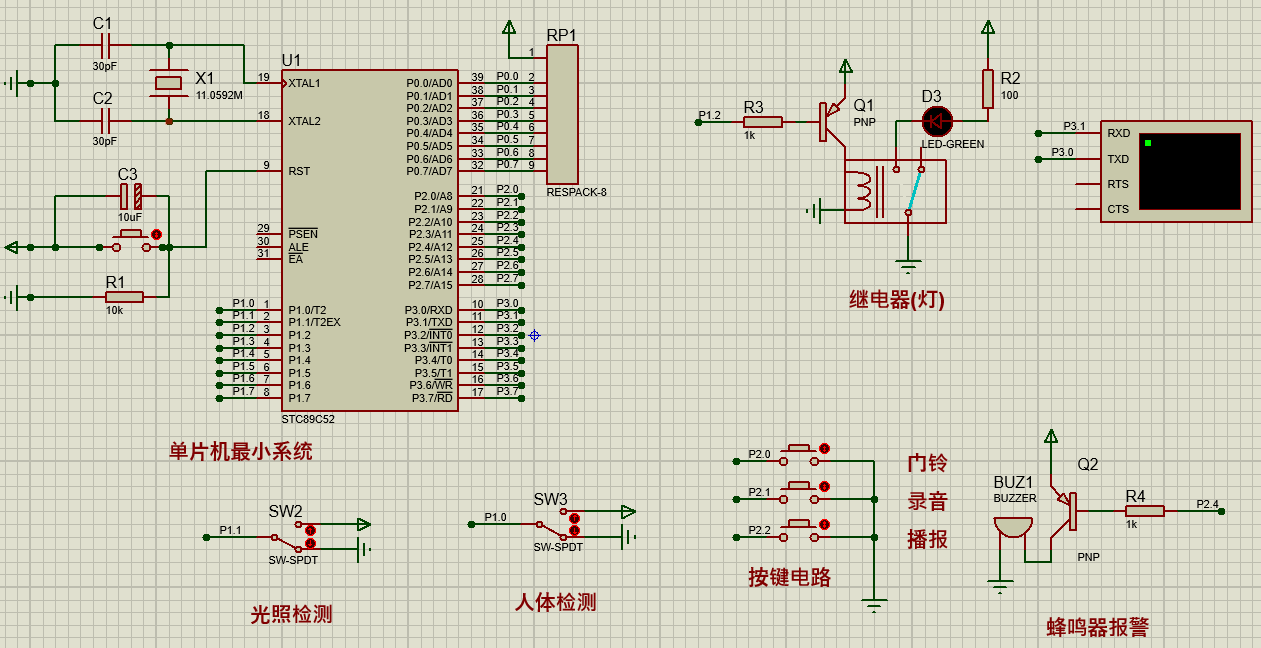The image size is (1261, 648).
Task: Click power terminal arrow above R2
Action: tap(988, 27)
